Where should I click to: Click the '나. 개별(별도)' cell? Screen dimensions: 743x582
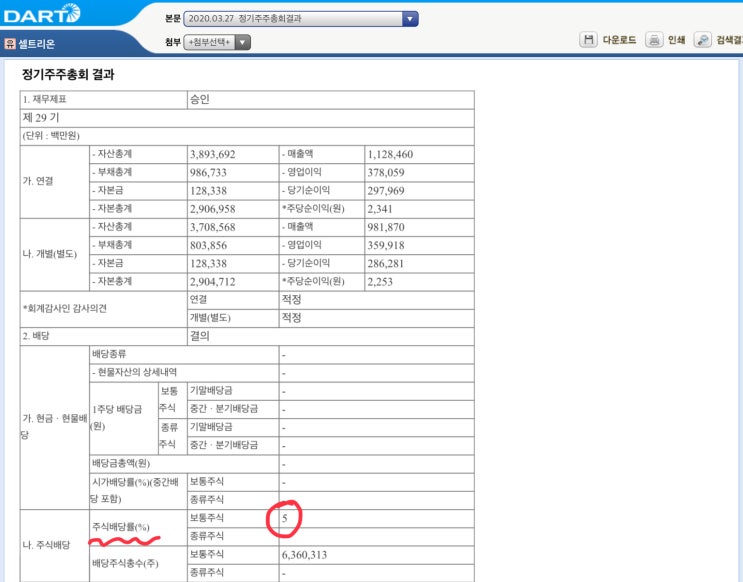tap(54, 255)
